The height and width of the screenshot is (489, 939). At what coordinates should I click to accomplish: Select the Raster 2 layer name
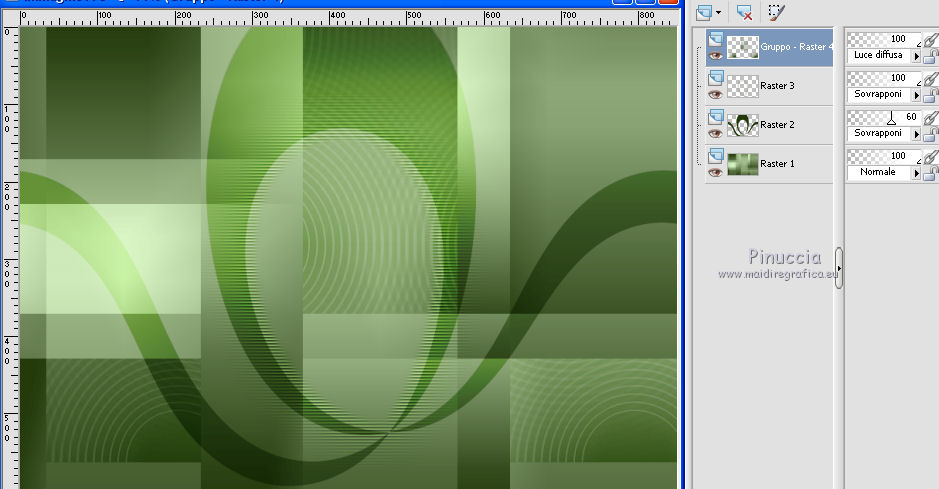[x=777, y=124]
